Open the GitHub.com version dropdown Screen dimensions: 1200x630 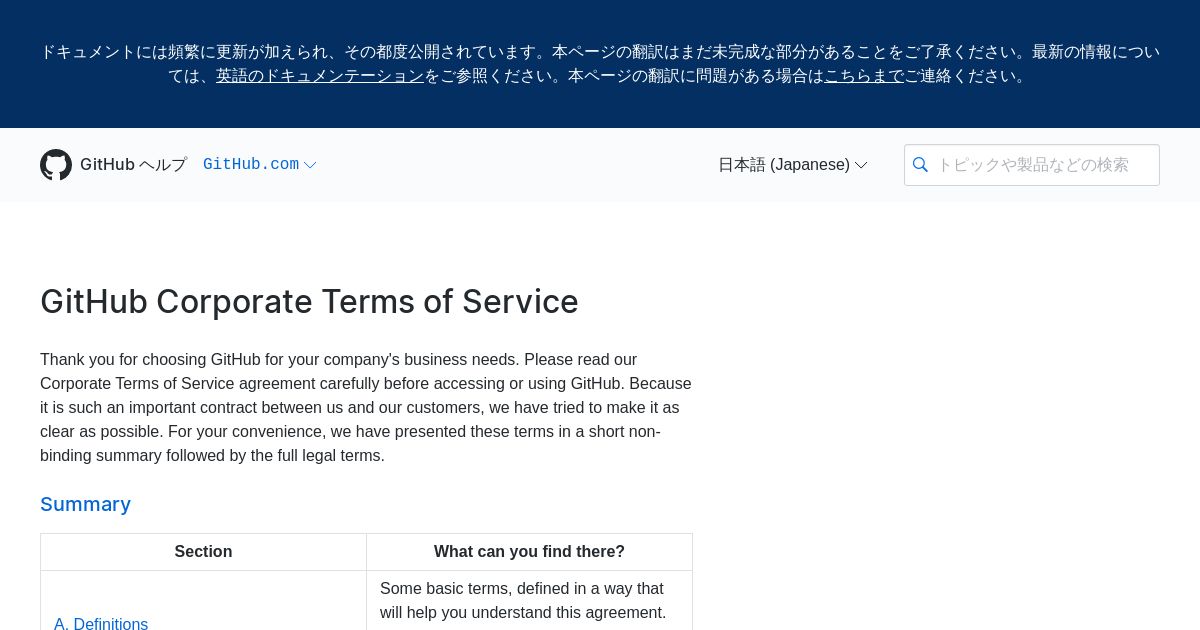click(259, 165)
